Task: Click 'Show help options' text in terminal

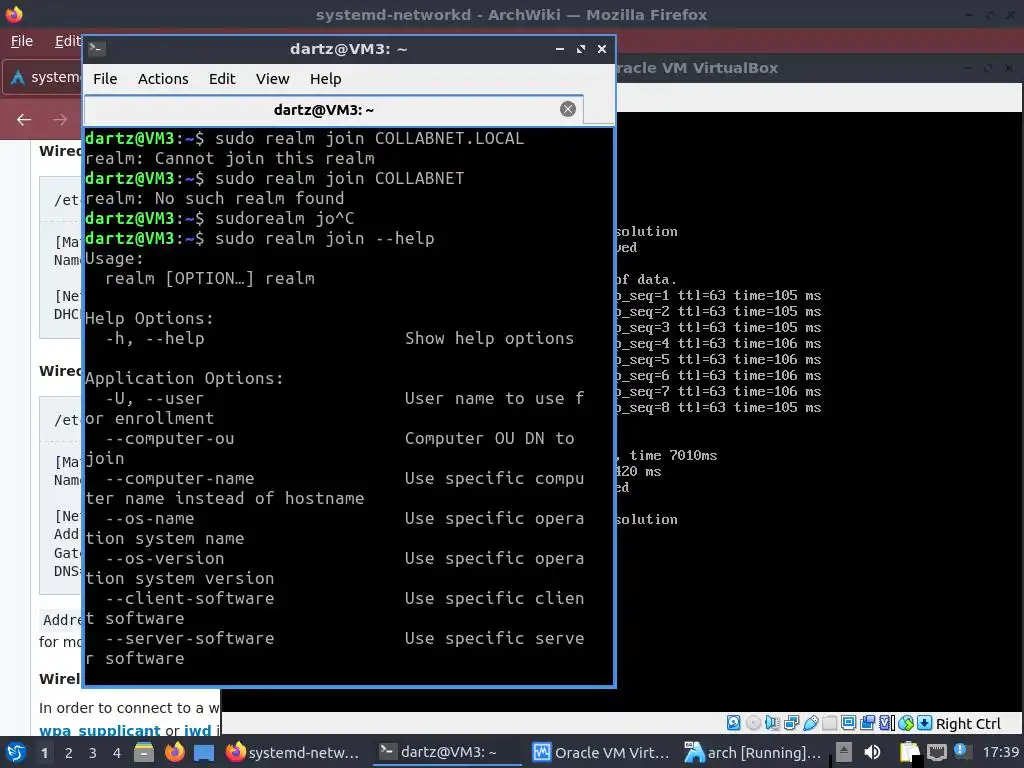Action: click(x=489, y=338)
